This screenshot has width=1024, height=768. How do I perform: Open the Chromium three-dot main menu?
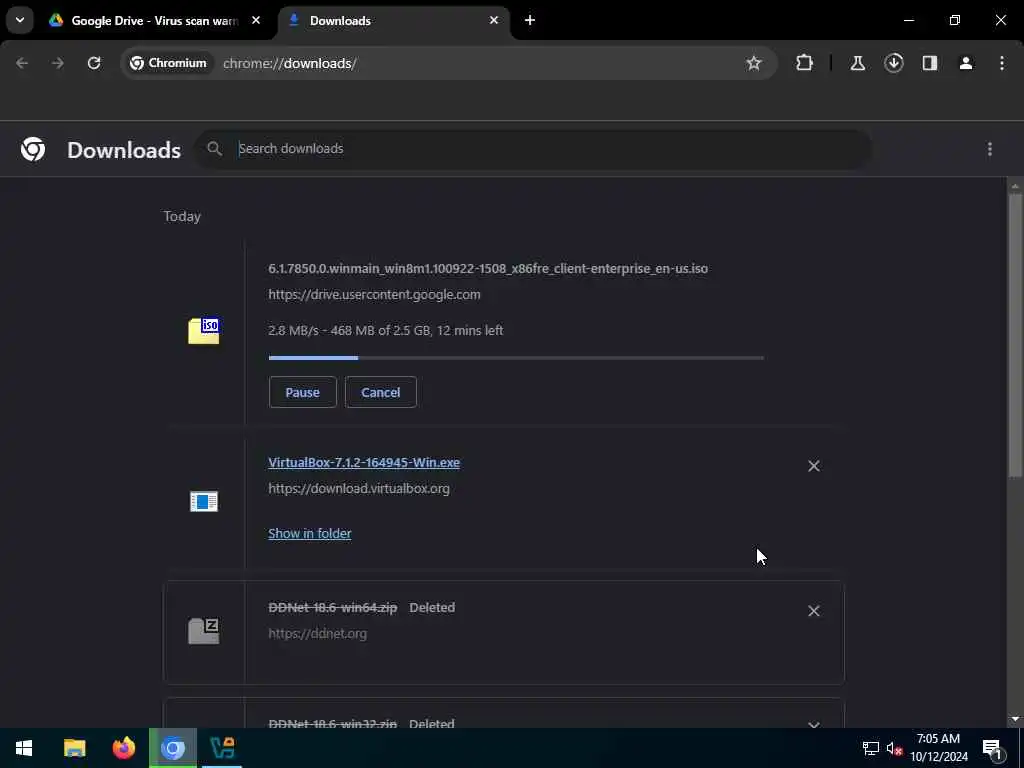tap(1002, 63)
